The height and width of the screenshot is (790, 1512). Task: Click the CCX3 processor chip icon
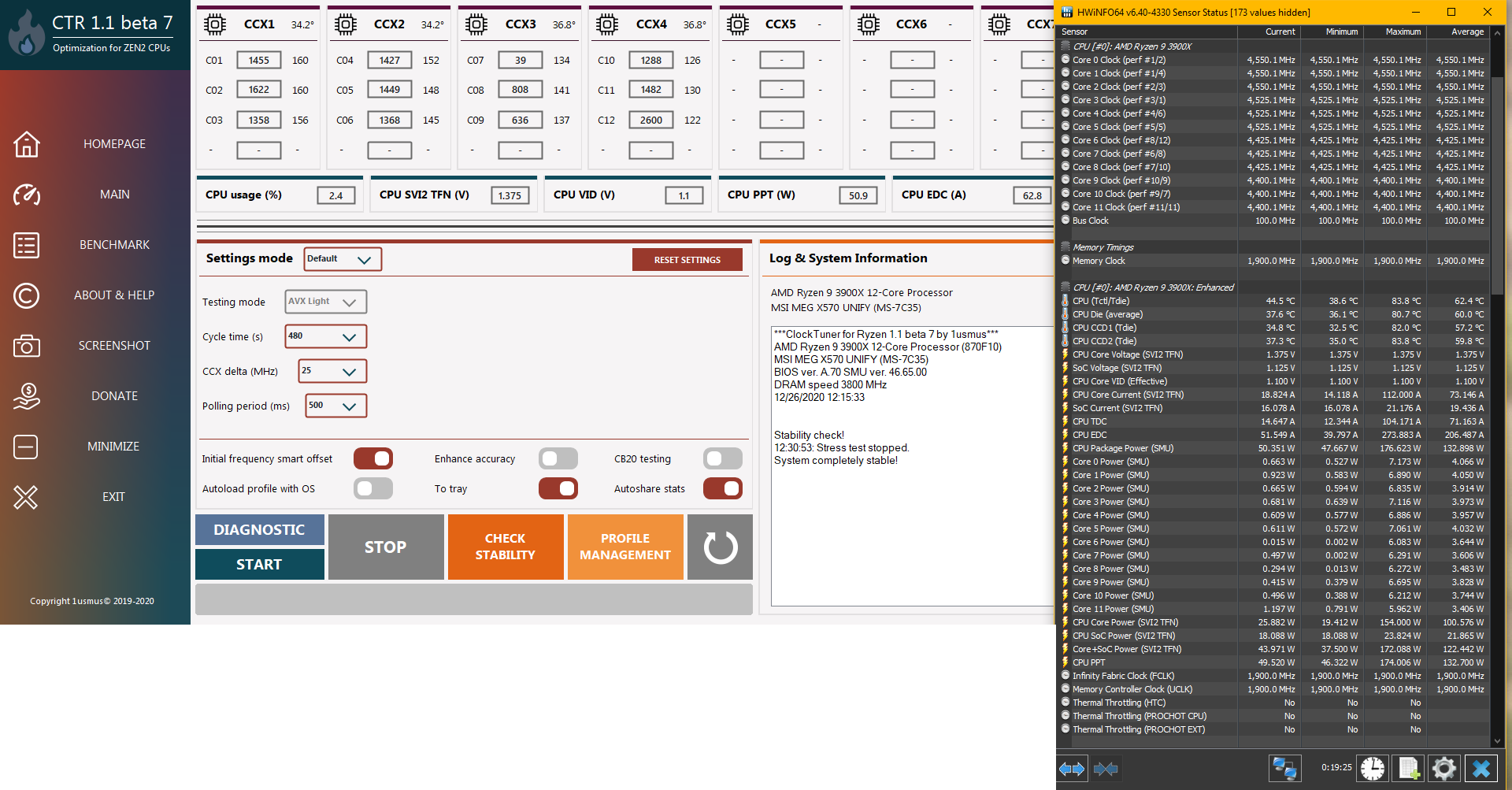click(x=476, y=24)
